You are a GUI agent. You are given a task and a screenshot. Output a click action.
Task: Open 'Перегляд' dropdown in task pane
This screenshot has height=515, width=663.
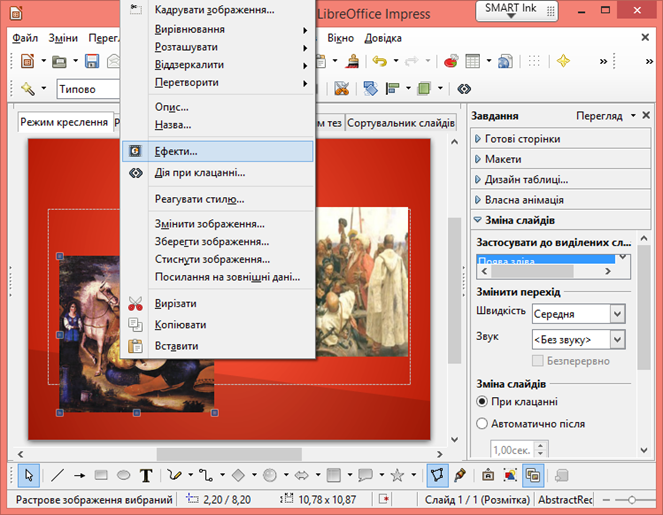(605, 115)
